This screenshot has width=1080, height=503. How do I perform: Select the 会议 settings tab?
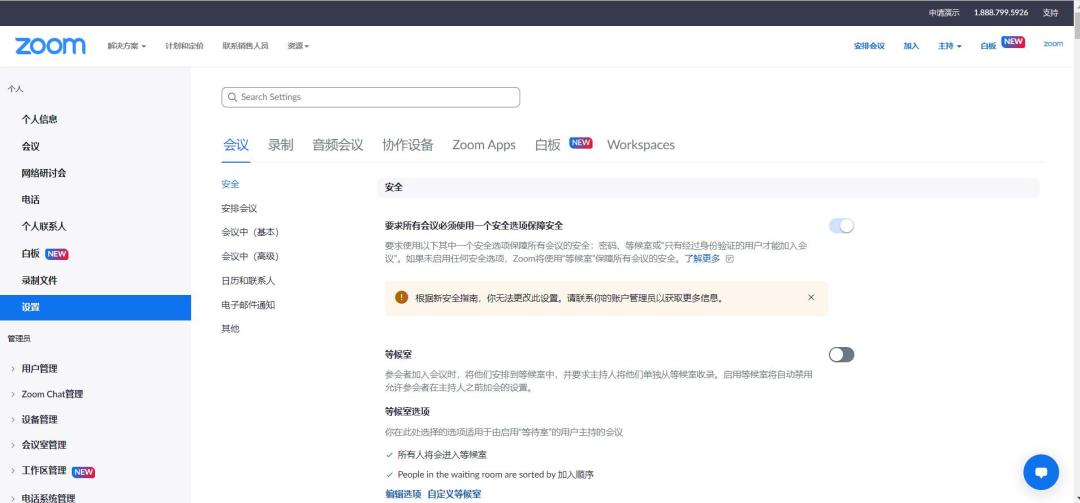[x=236, y=145]
